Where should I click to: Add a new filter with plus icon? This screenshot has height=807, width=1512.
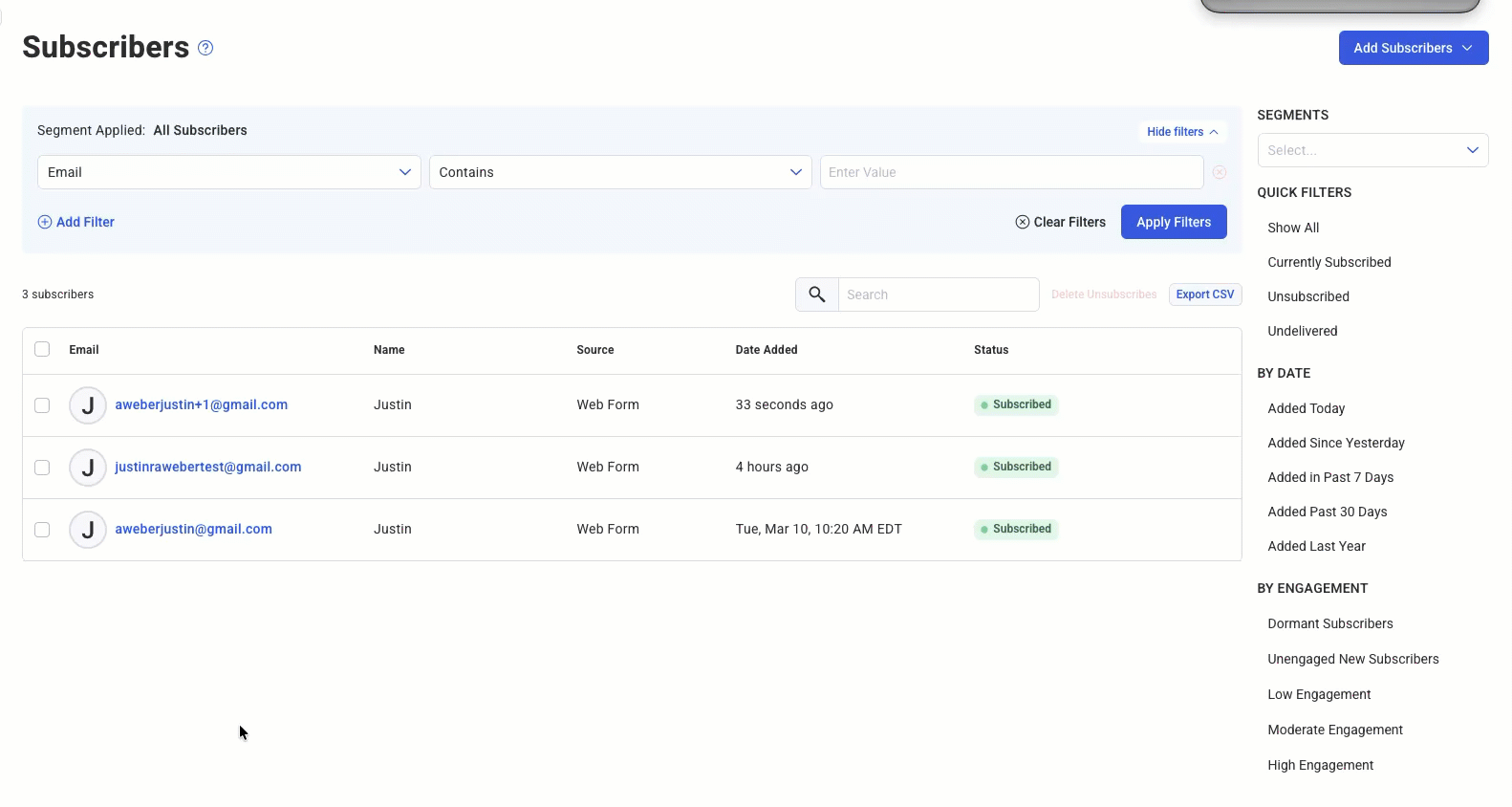(x=45, y=222)
